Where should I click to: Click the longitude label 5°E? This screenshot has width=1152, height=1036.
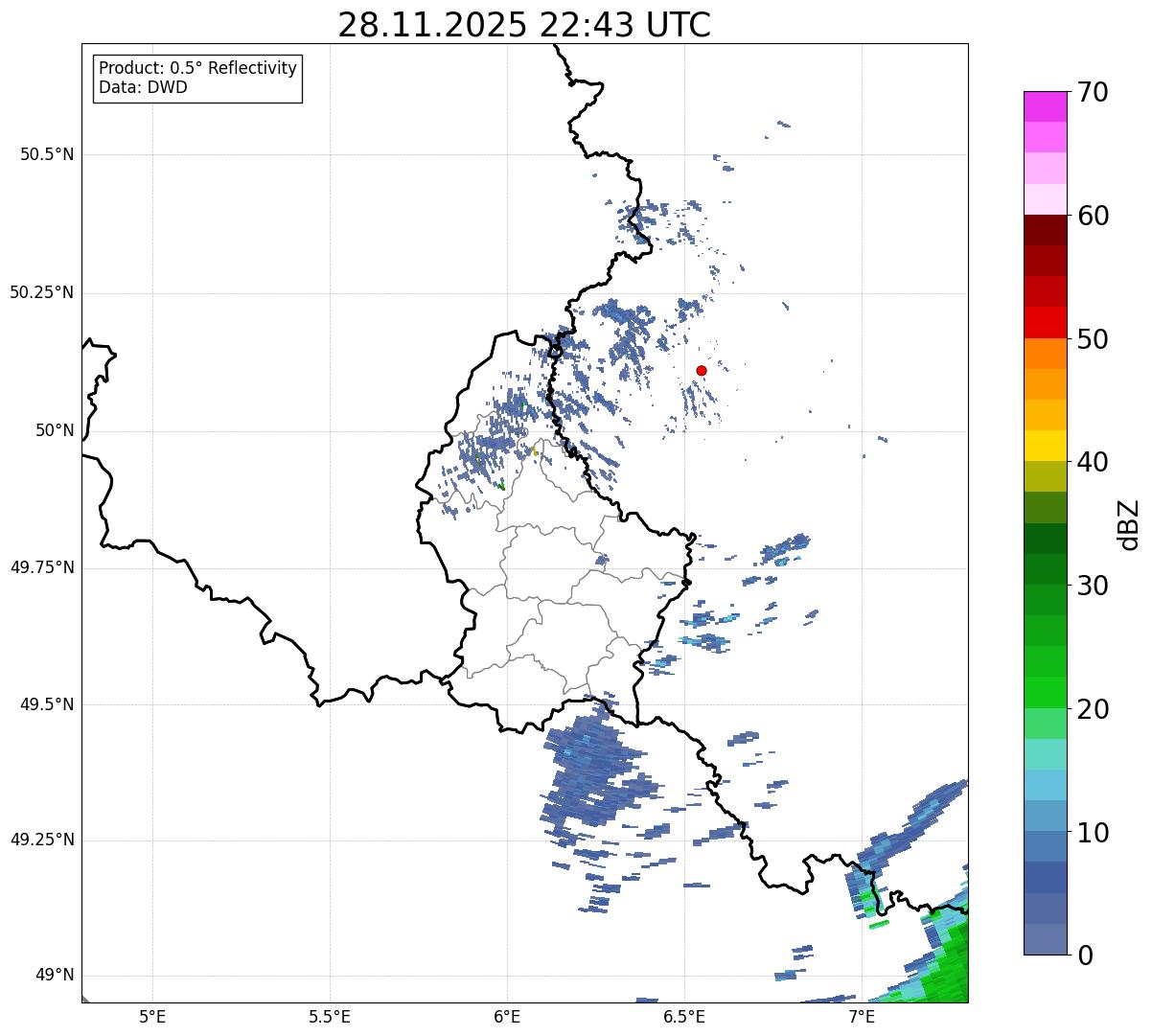(152, 1017)
